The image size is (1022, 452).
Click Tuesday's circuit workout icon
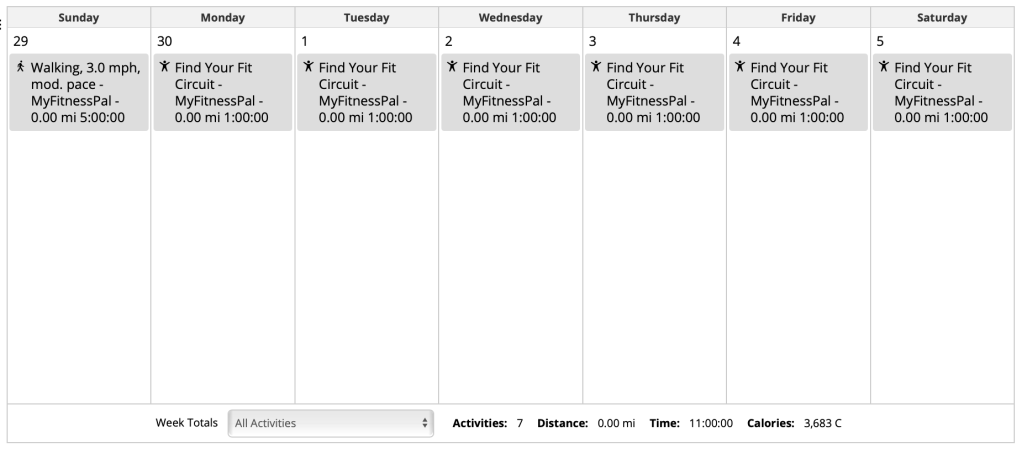(308, 68)
